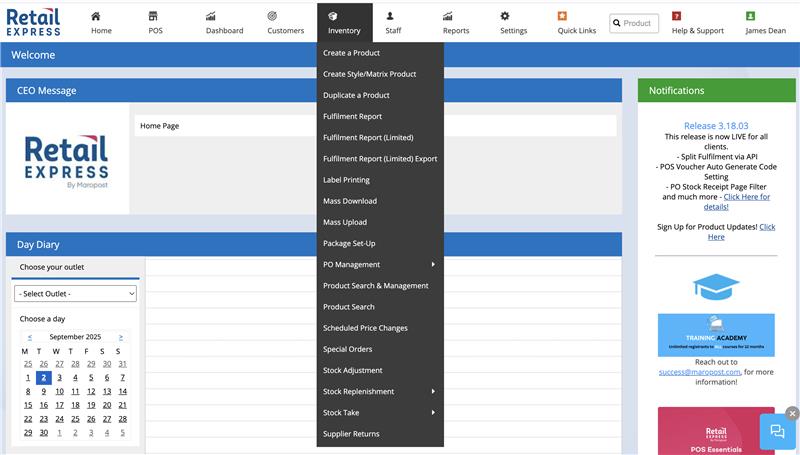The width and height of the screenshot is (800, 455).
Task: Open Product Search & Management
Action: [x=376, y=286]
